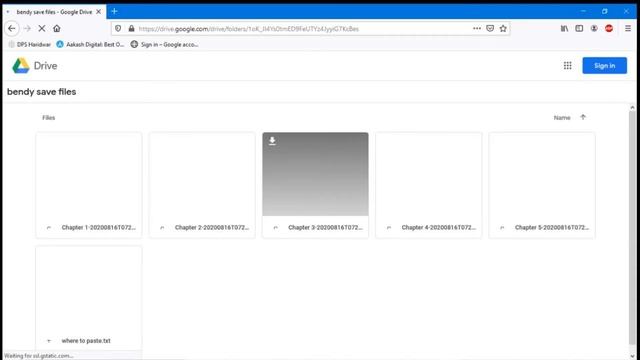
Task: Open Sign in Google account bookmark
Action: click(164, 44)
